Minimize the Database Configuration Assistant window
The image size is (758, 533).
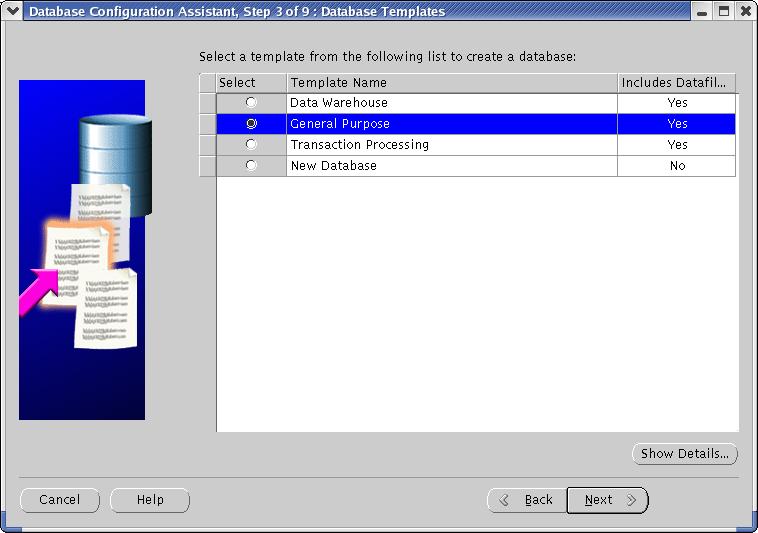702,11
